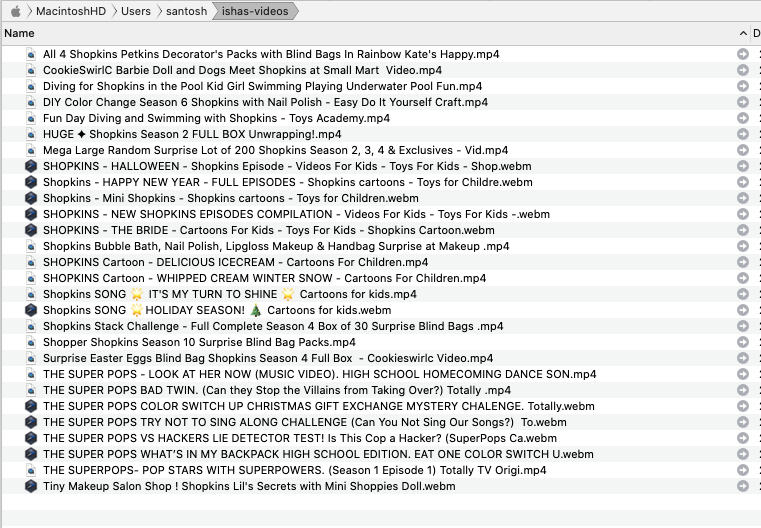
Task: Click arrow button for WHIPPED CREAM WINTER SNOW row
Action: point(743,279)
